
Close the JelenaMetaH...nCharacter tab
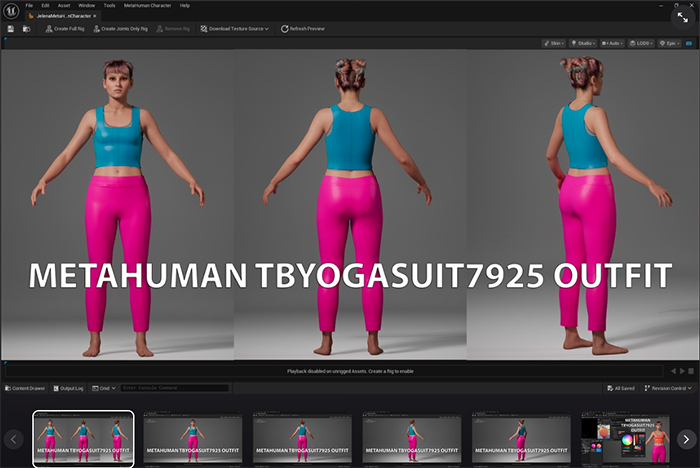[x=95, y=16]
